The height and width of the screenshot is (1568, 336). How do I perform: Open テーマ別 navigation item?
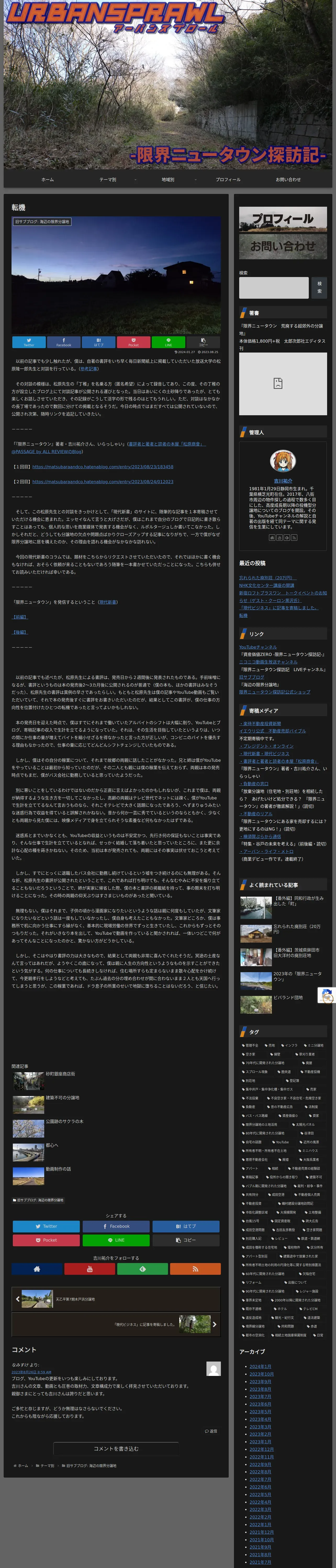click(107, 180)
